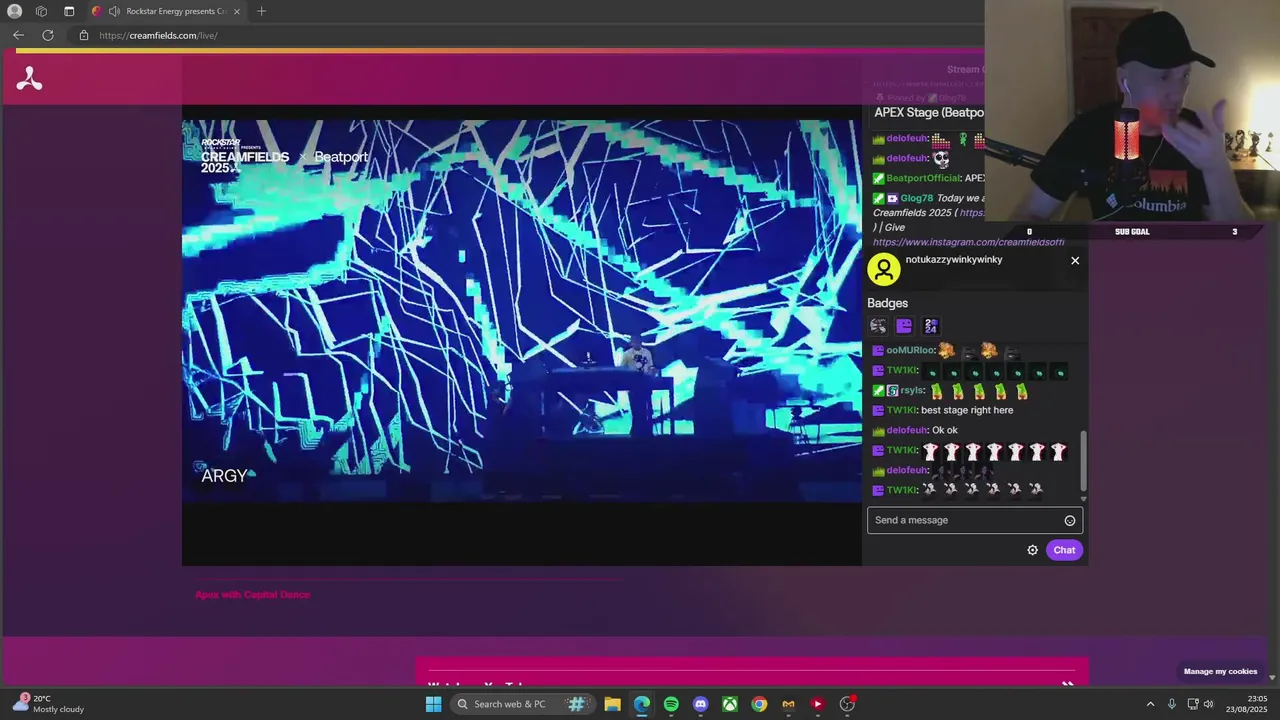The width and height of the screenshot is (1280, 720).
Task: Open volume control in the system tray
Action: [1209, 704]
